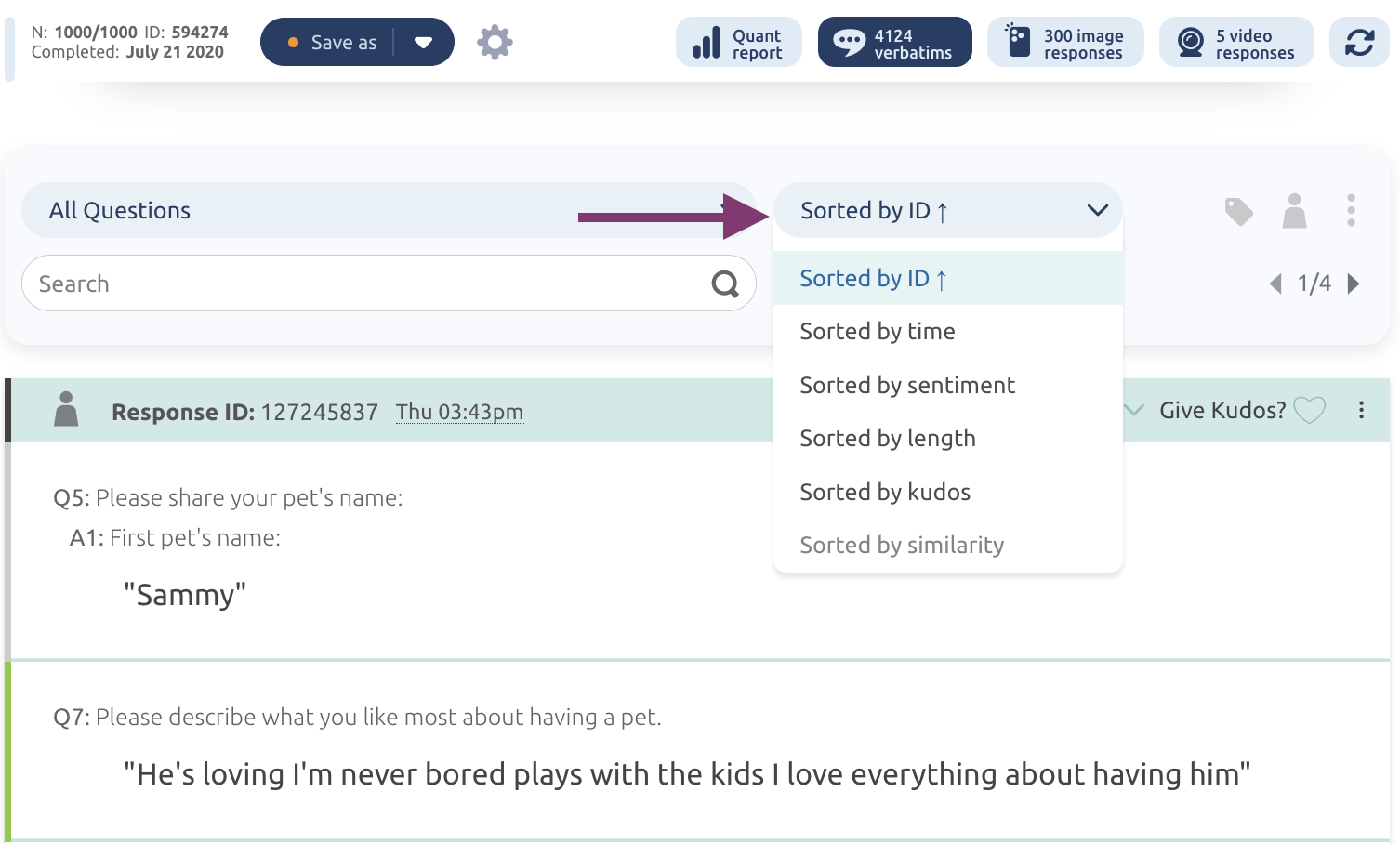The width and height of the screenshot is (1400, 844).
Task: Open the three-dot menu in filter bar
Action: pos(1351,210)
